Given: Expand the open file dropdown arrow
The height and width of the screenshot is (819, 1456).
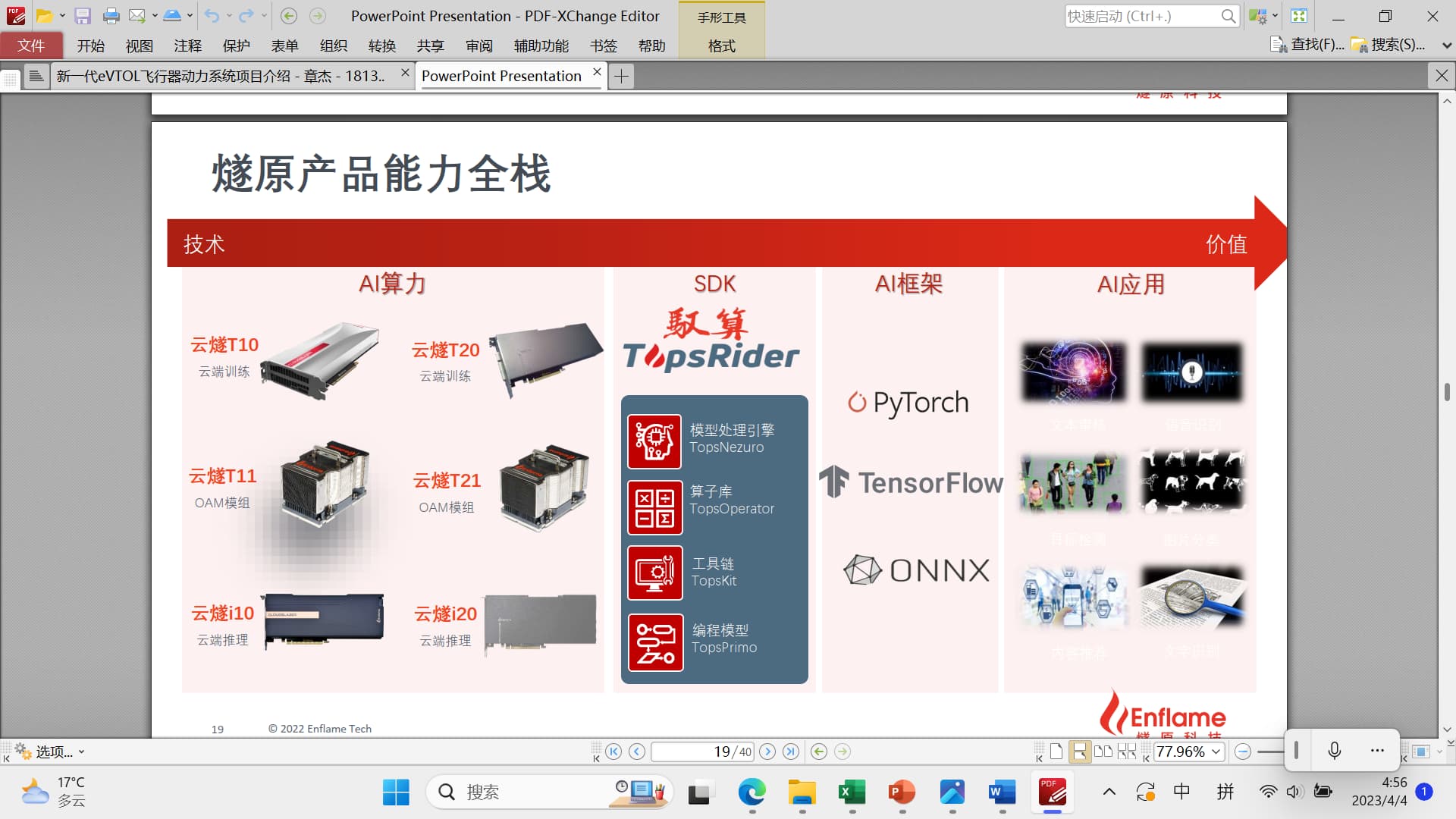Looking at the screenshot, I should pyautogui.click(x=62, y=16).
